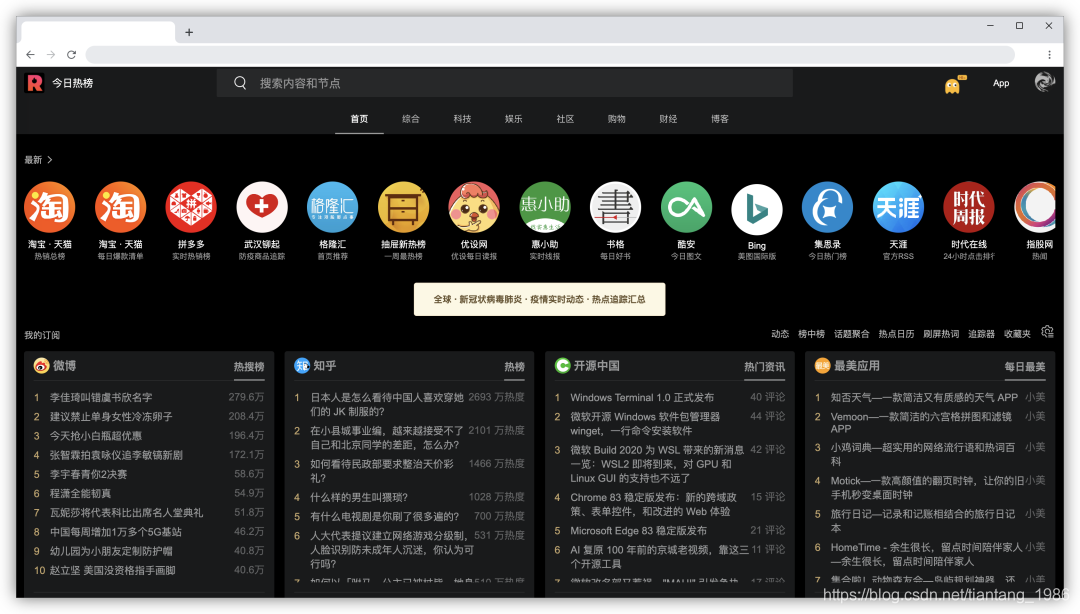
Task: Open the 集思录 icon
Action: coord(827,207)
